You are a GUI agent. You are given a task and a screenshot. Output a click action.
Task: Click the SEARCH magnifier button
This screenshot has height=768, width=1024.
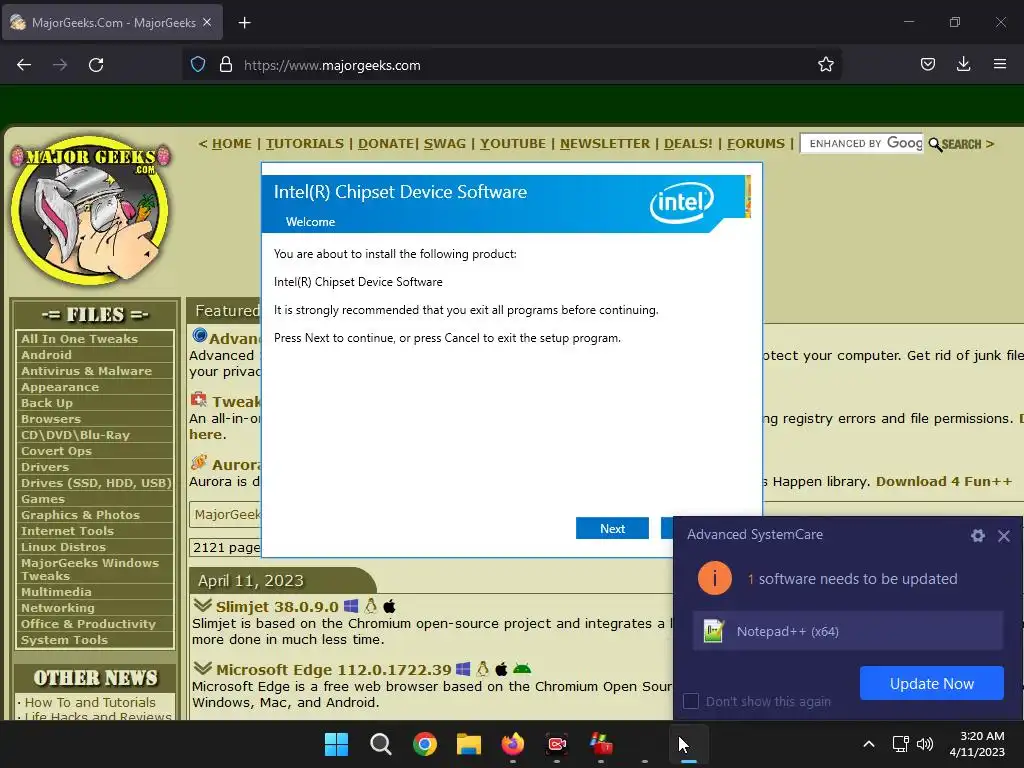pyautogui.click(x=955, y=144)
